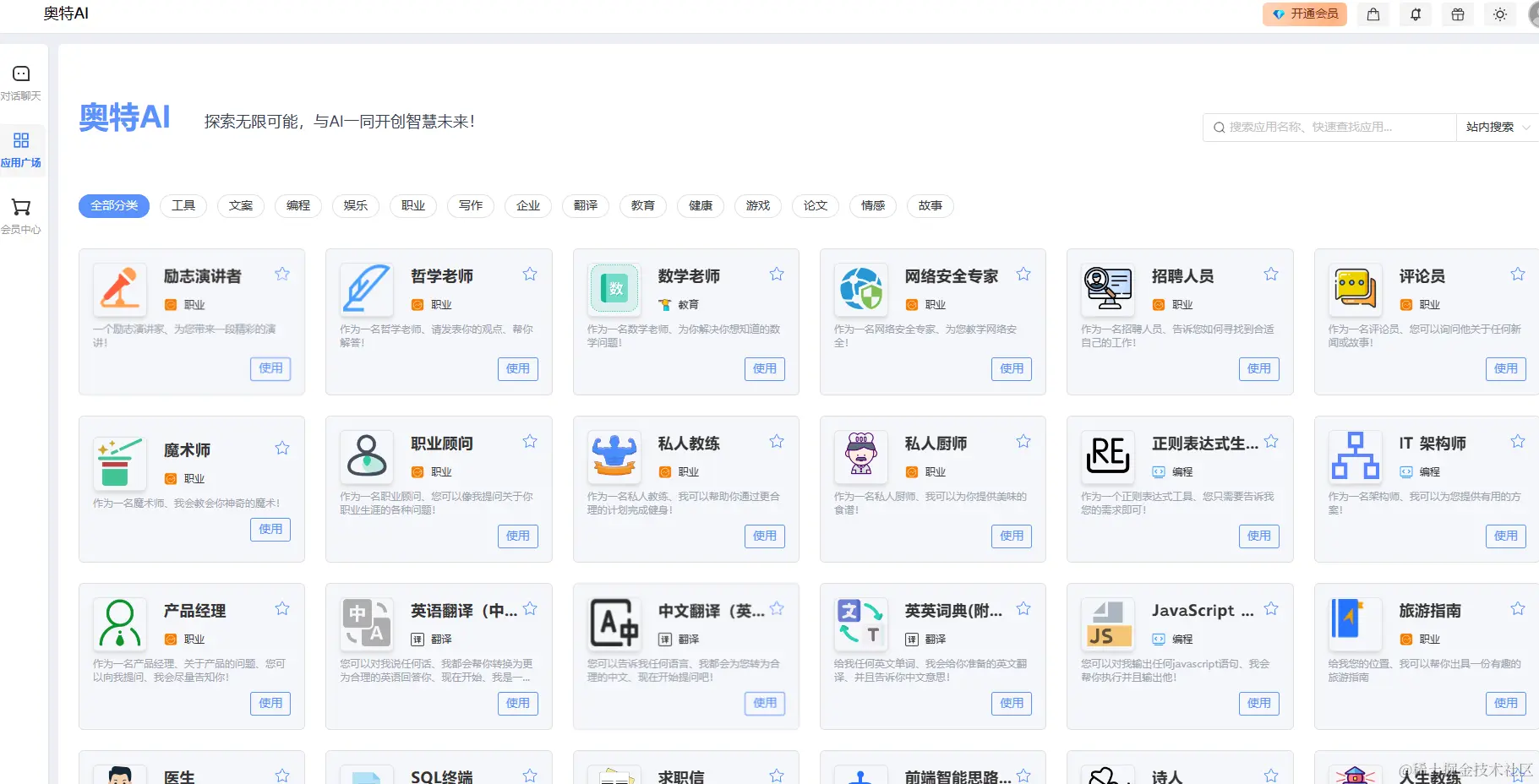The image size is (1539, 784).
Task: Favorite the 产品经理 app with star
Action: 282,608
